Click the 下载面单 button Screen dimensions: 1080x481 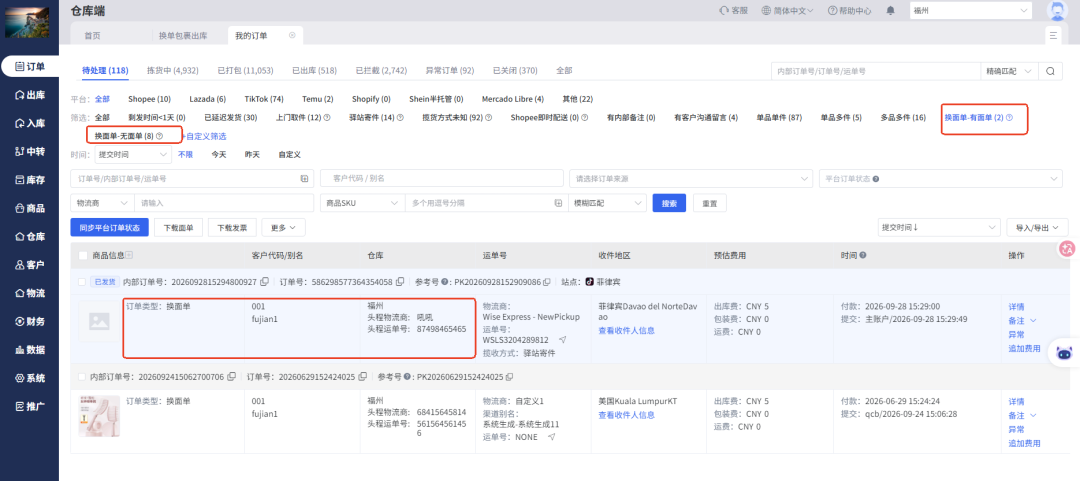coord(178,227)
